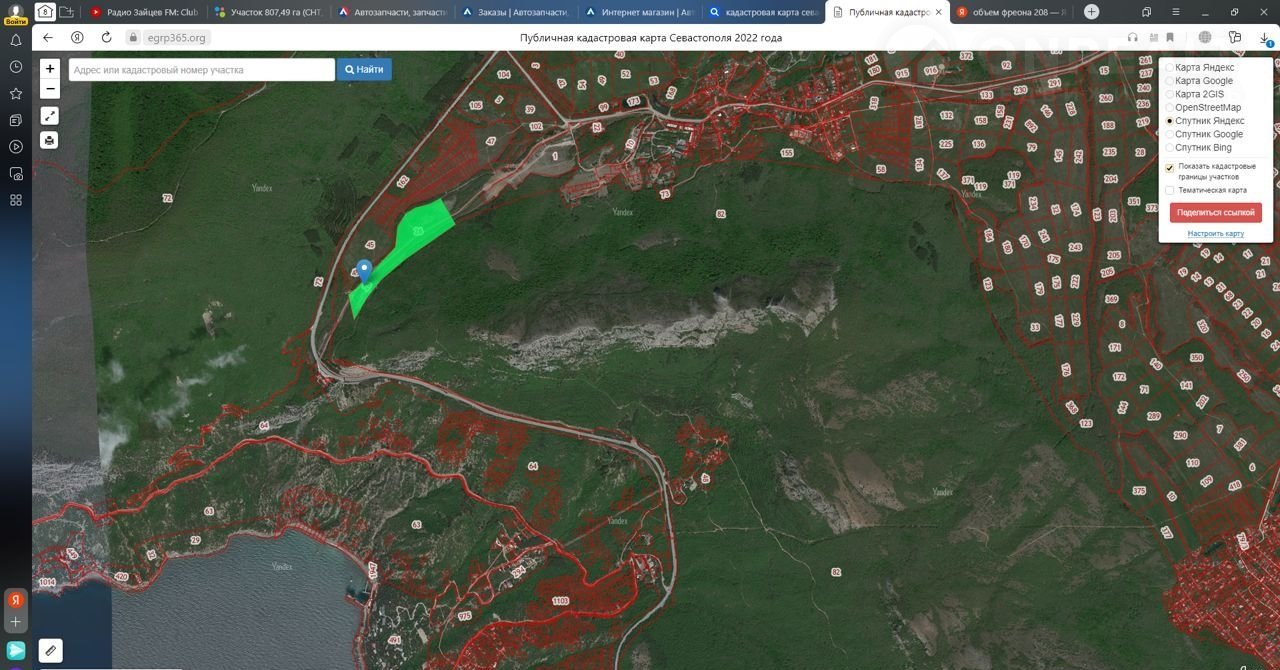The width and height of the screenshot is (1280, 670).
Task: Click the Найти search button
Action: coord(364,70)
